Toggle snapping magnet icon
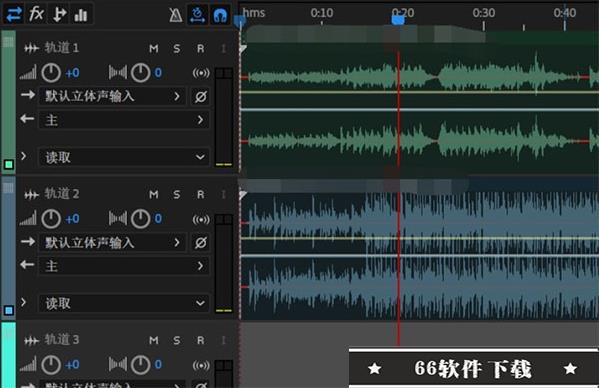599x388 pixels. 220,15
